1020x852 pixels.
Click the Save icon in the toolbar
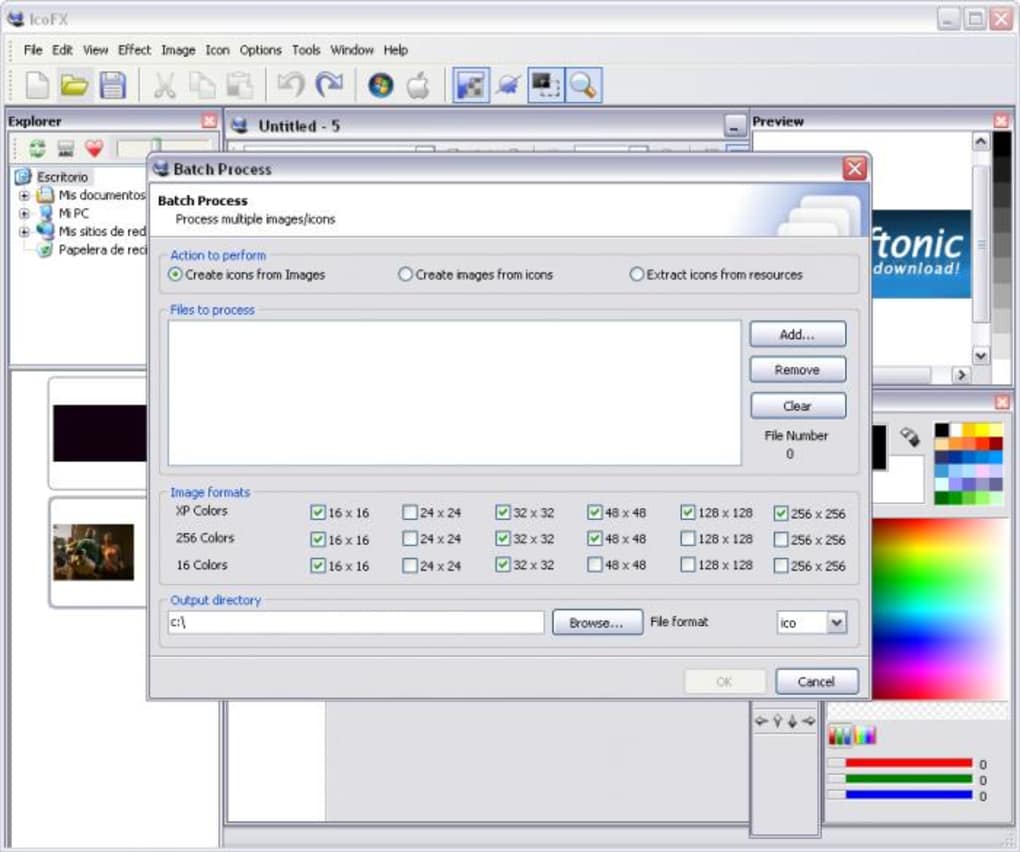tap(113, 85)
